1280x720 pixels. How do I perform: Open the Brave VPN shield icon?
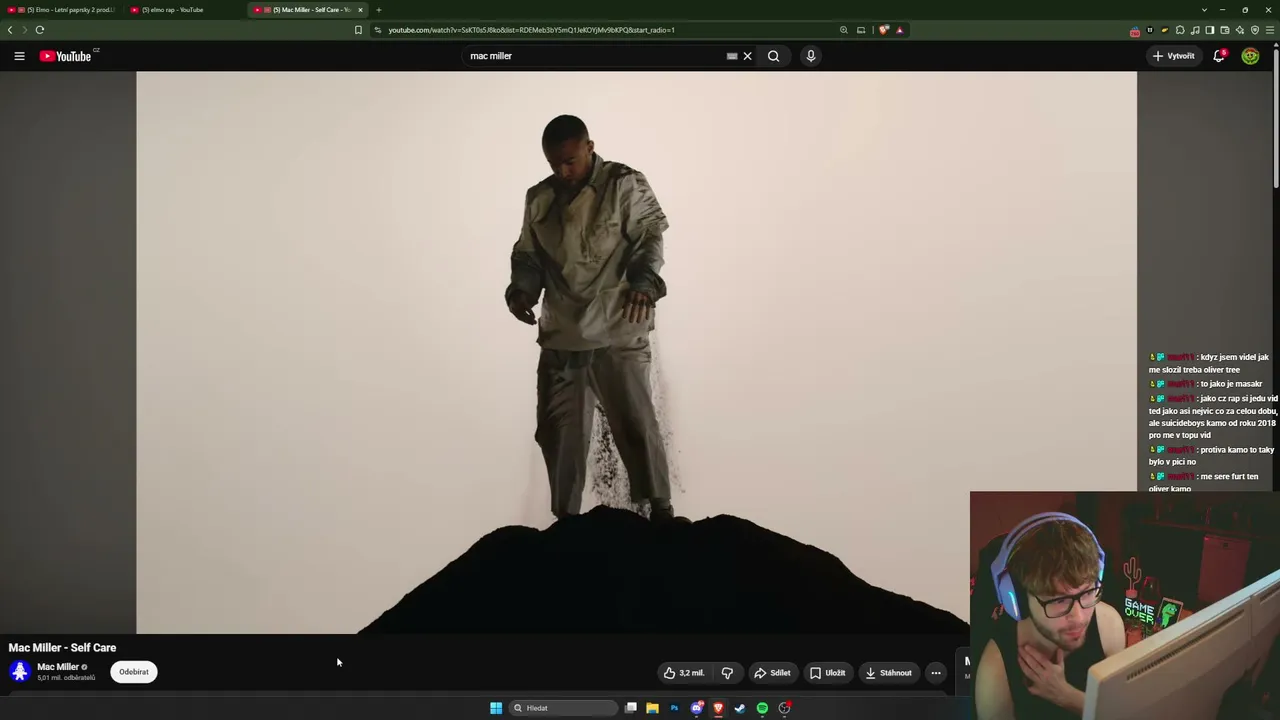click(x=1255, y=30)
